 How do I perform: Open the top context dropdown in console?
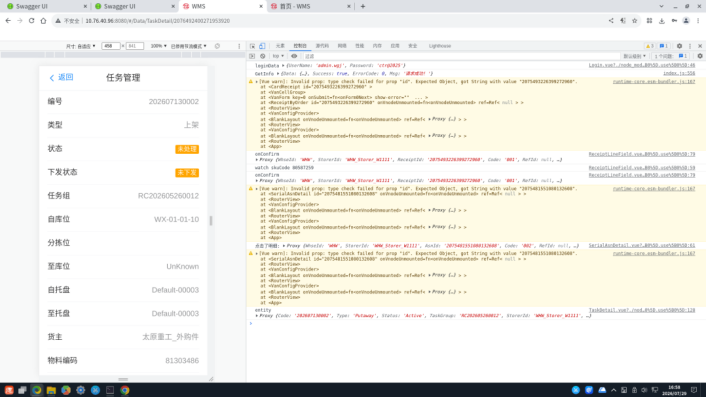click(278, 56)
